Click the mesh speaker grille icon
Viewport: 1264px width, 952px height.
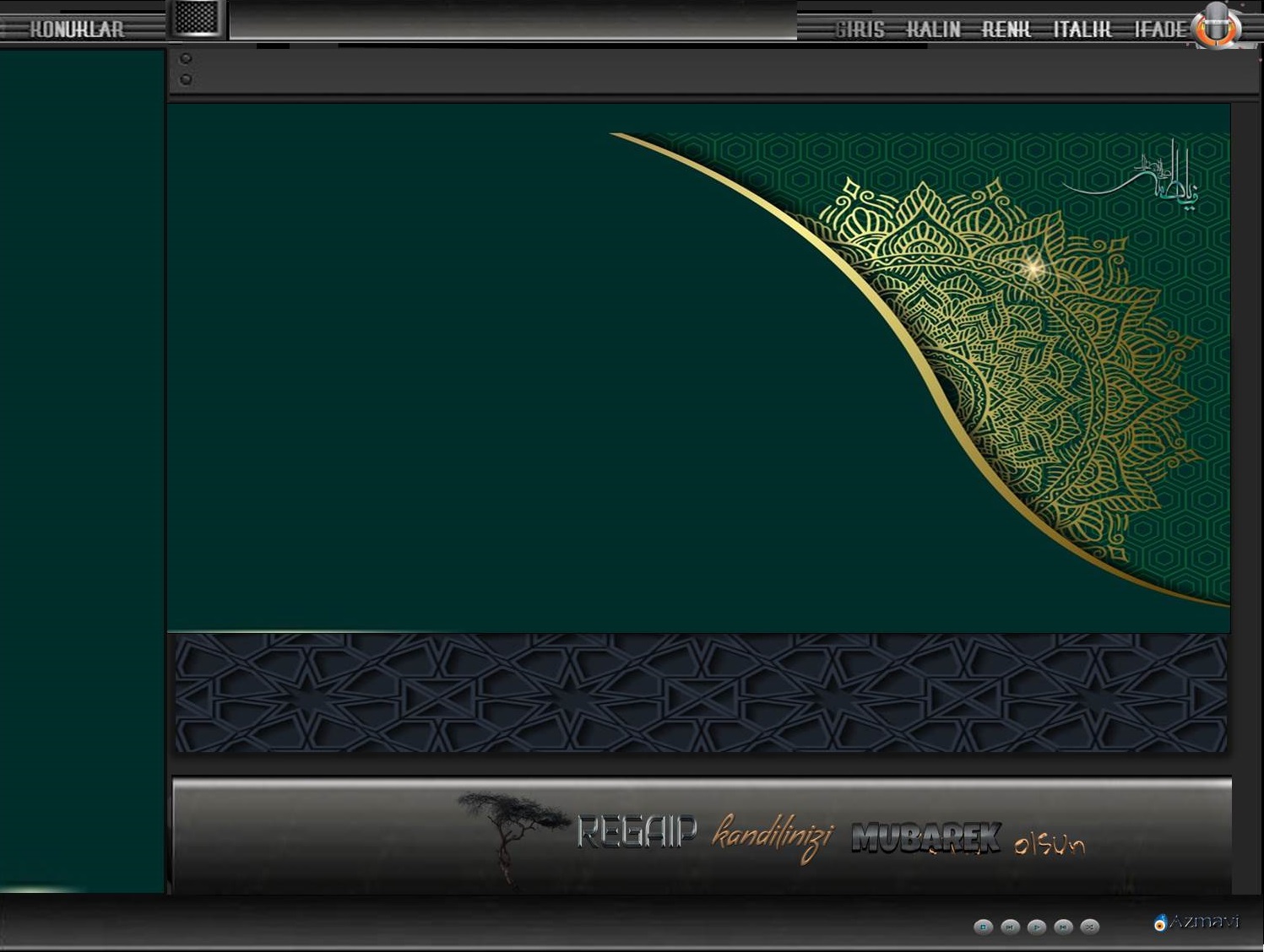(197, 19)
